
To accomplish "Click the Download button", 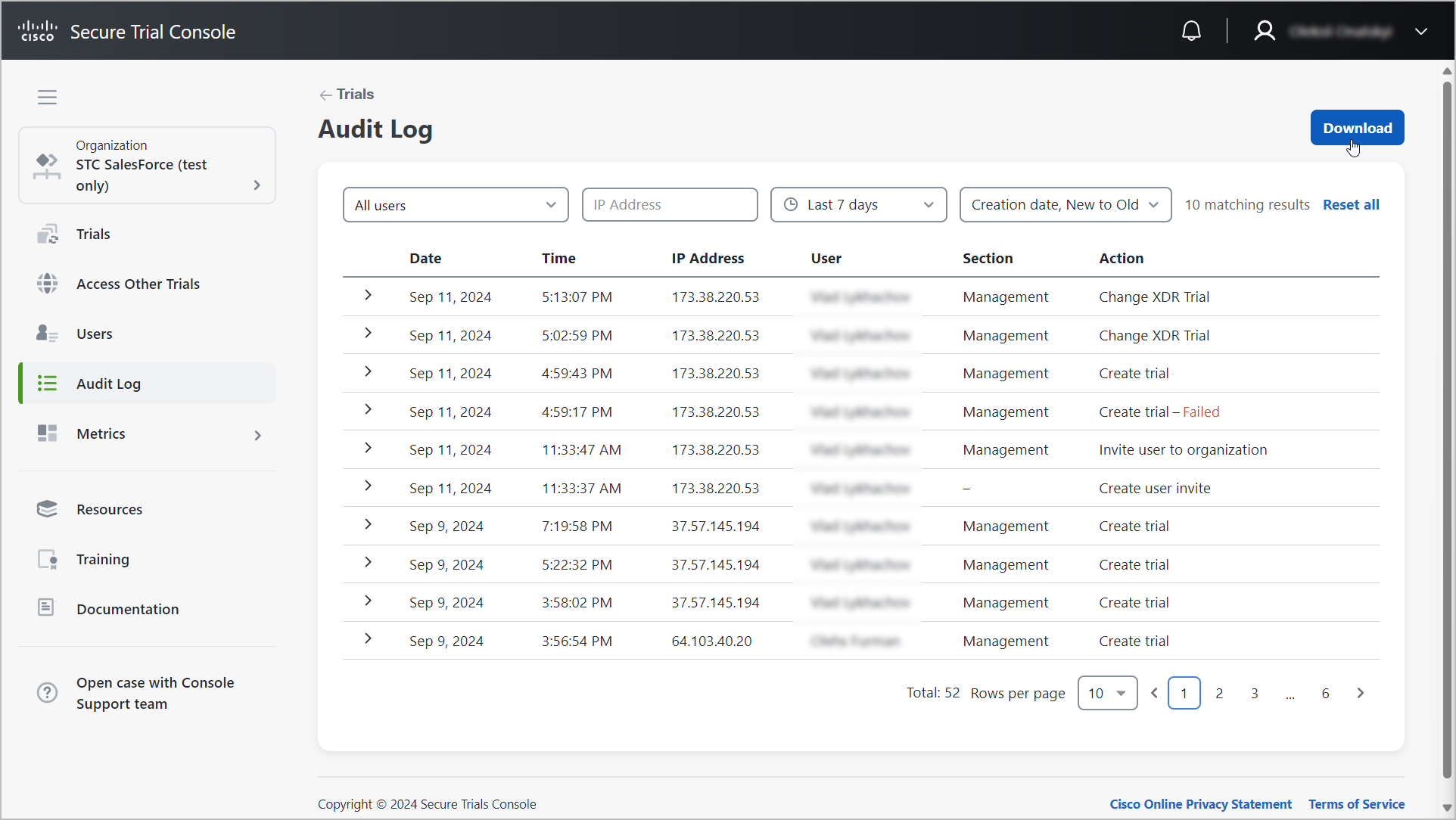I will [1357, 128].
